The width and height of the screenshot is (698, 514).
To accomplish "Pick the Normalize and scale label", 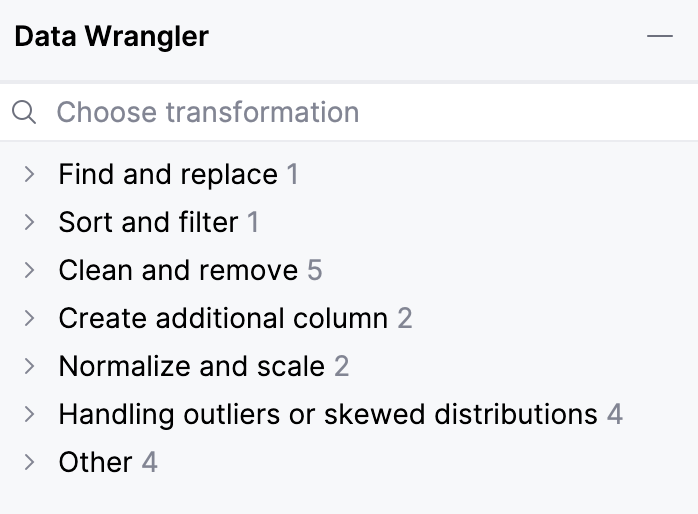I will [x=191, y=366].
